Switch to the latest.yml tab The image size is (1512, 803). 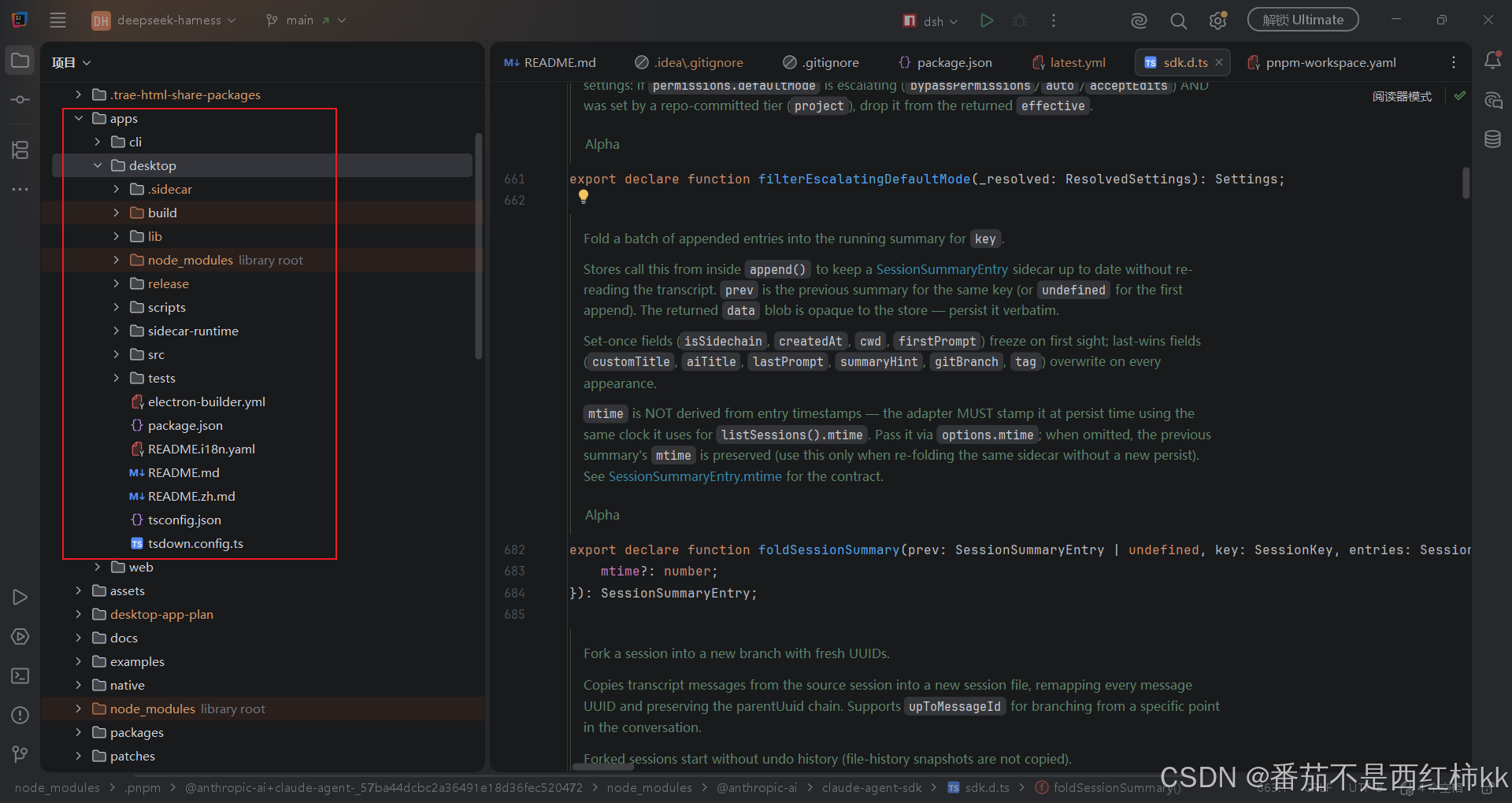tap(1069, 62)
